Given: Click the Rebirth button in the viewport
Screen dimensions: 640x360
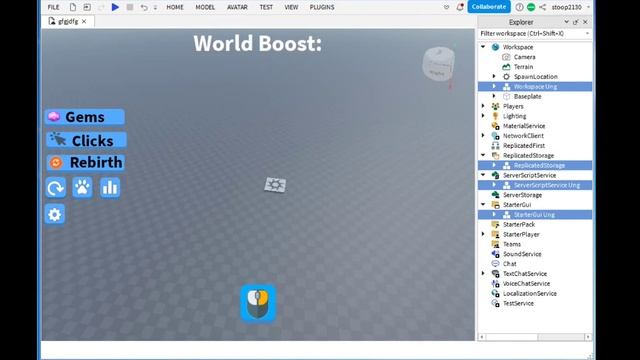Looking at the screenshot, I should (x=86, y=162).
